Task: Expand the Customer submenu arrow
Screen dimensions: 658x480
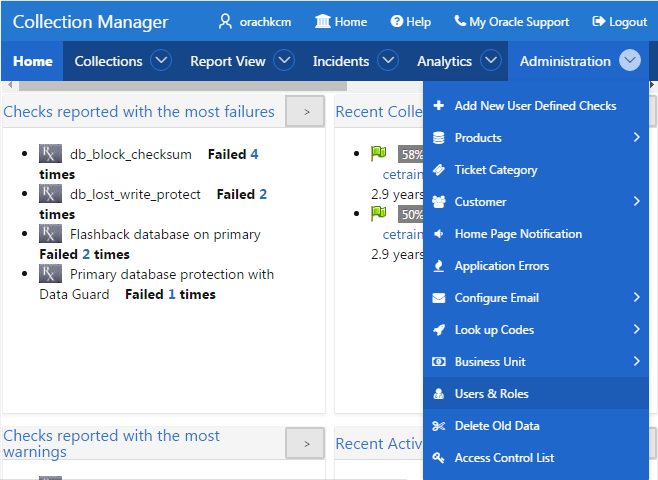Action: click(637, 201)
